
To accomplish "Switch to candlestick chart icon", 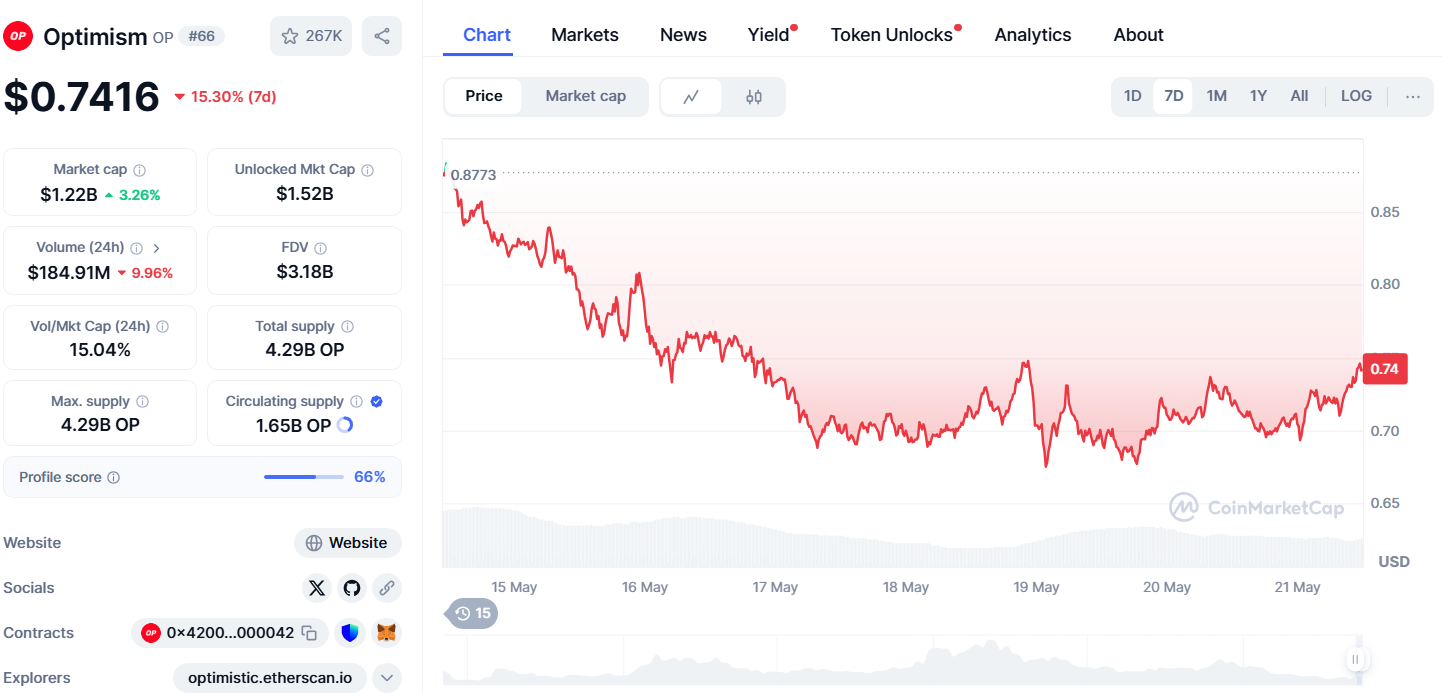I will 754,97.
